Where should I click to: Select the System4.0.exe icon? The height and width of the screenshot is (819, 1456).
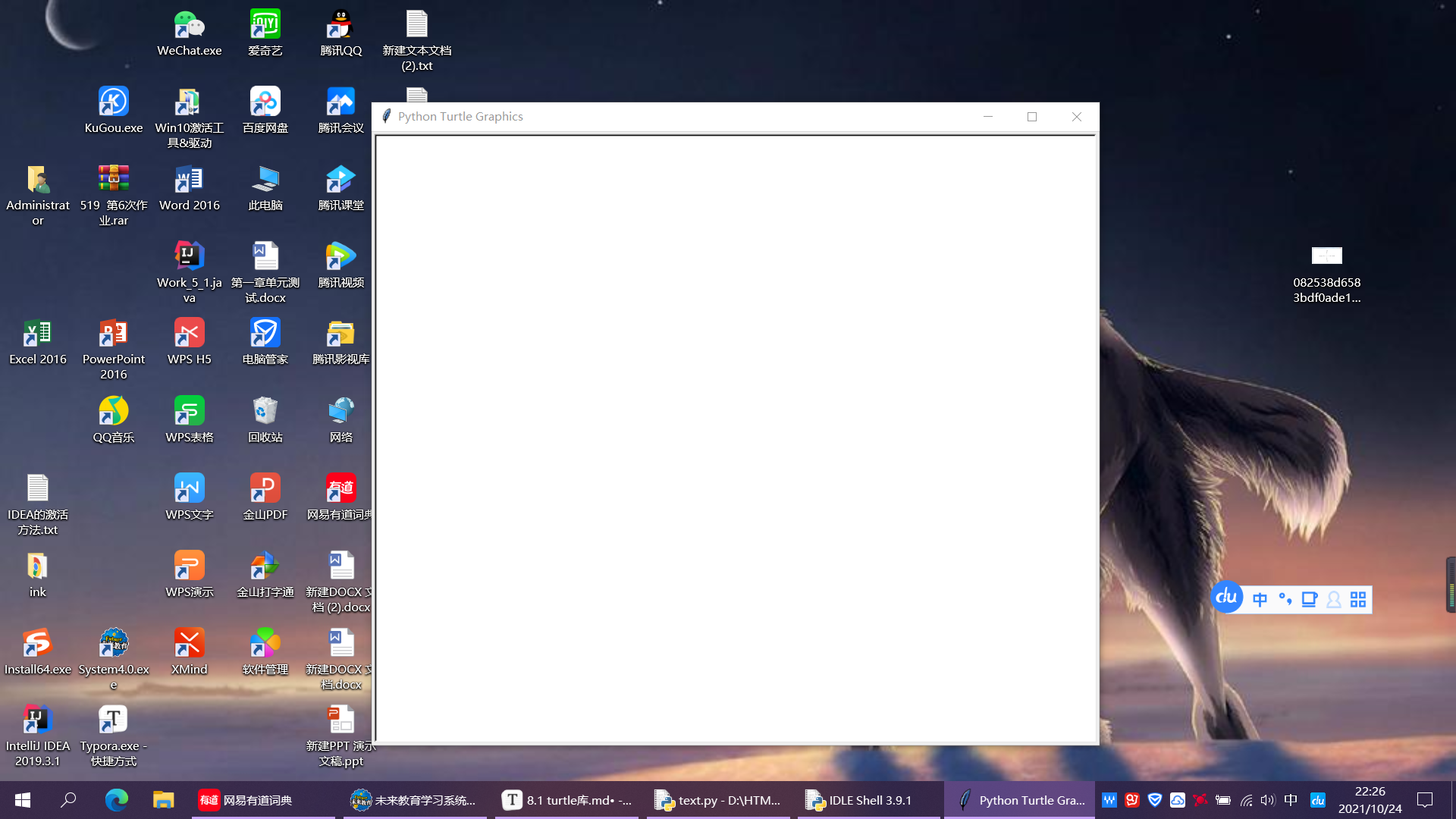[113, 660]
